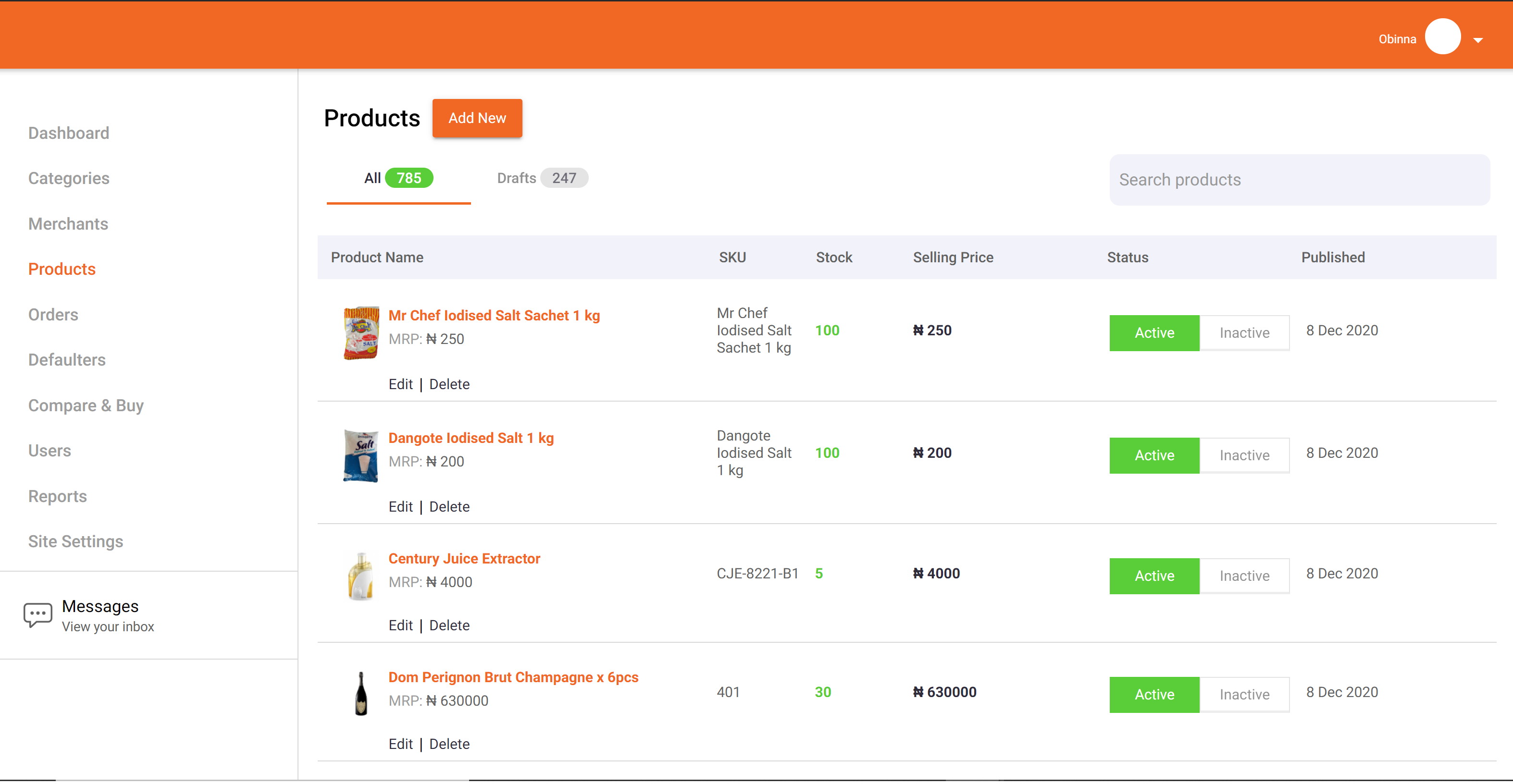1513x784 pixels.
Task: Click the Stock column header
Action: click(x=834, y=257)
